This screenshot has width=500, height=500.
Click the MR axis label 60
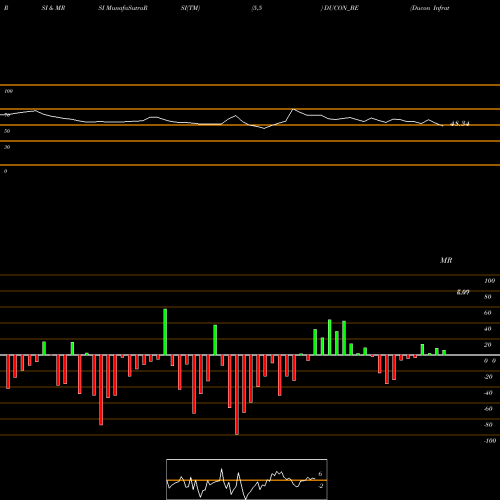[488, 313]
